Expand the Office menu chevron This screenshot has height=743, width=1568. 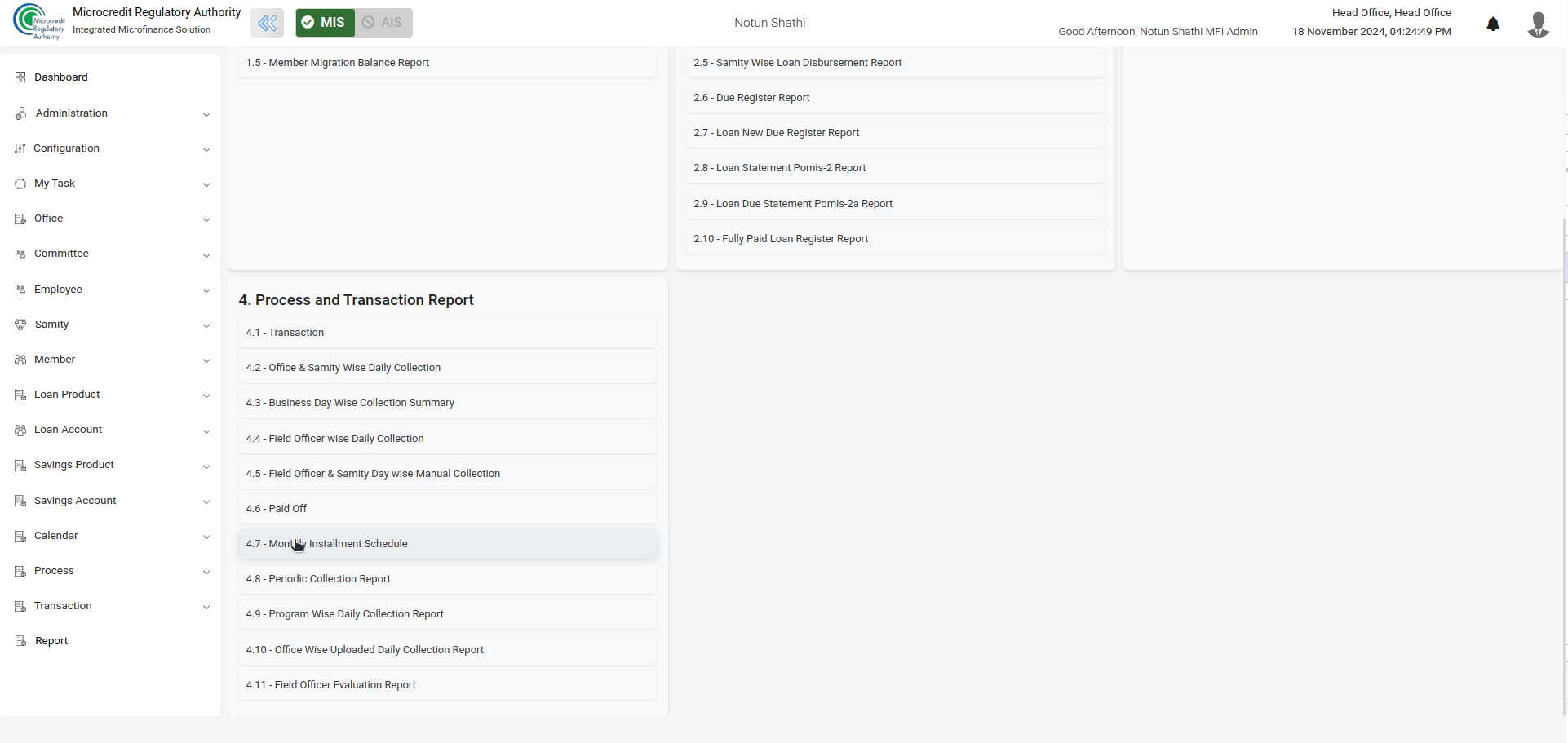(206, 219)
